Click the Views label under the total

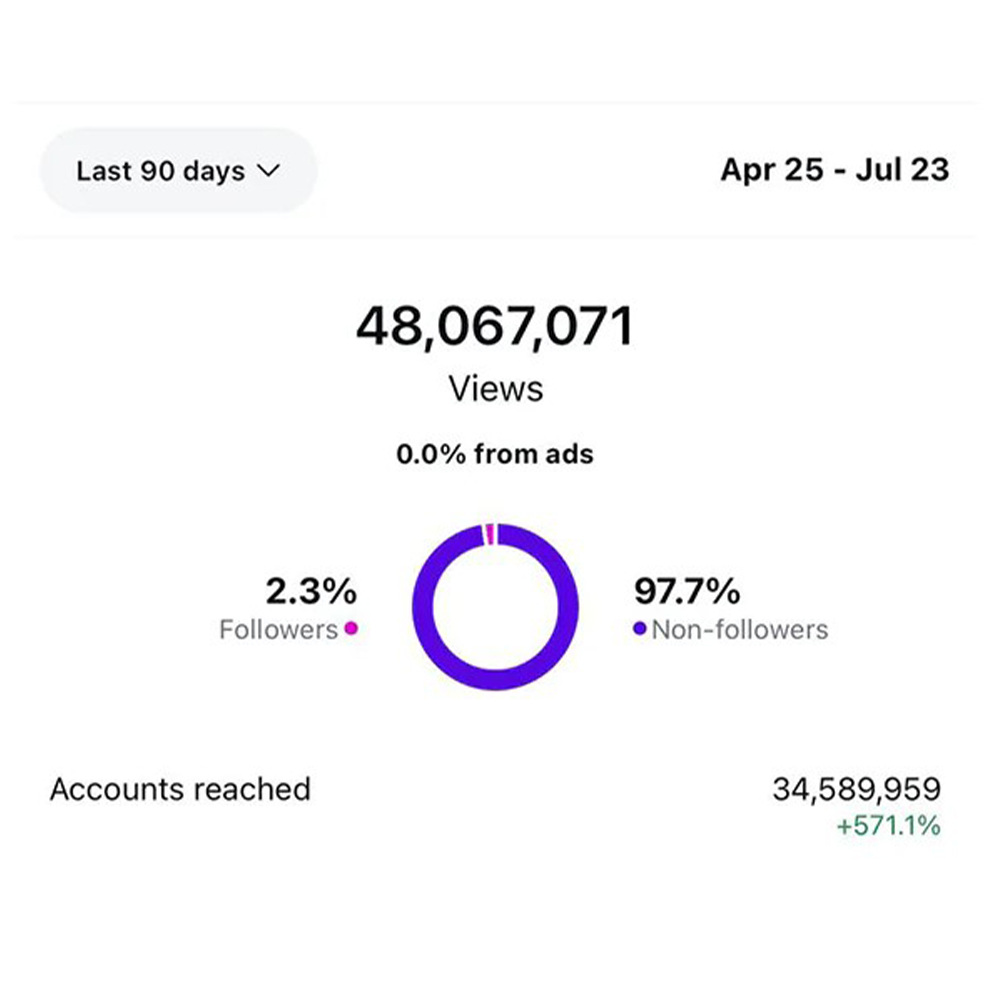click(x=495, y=387)
